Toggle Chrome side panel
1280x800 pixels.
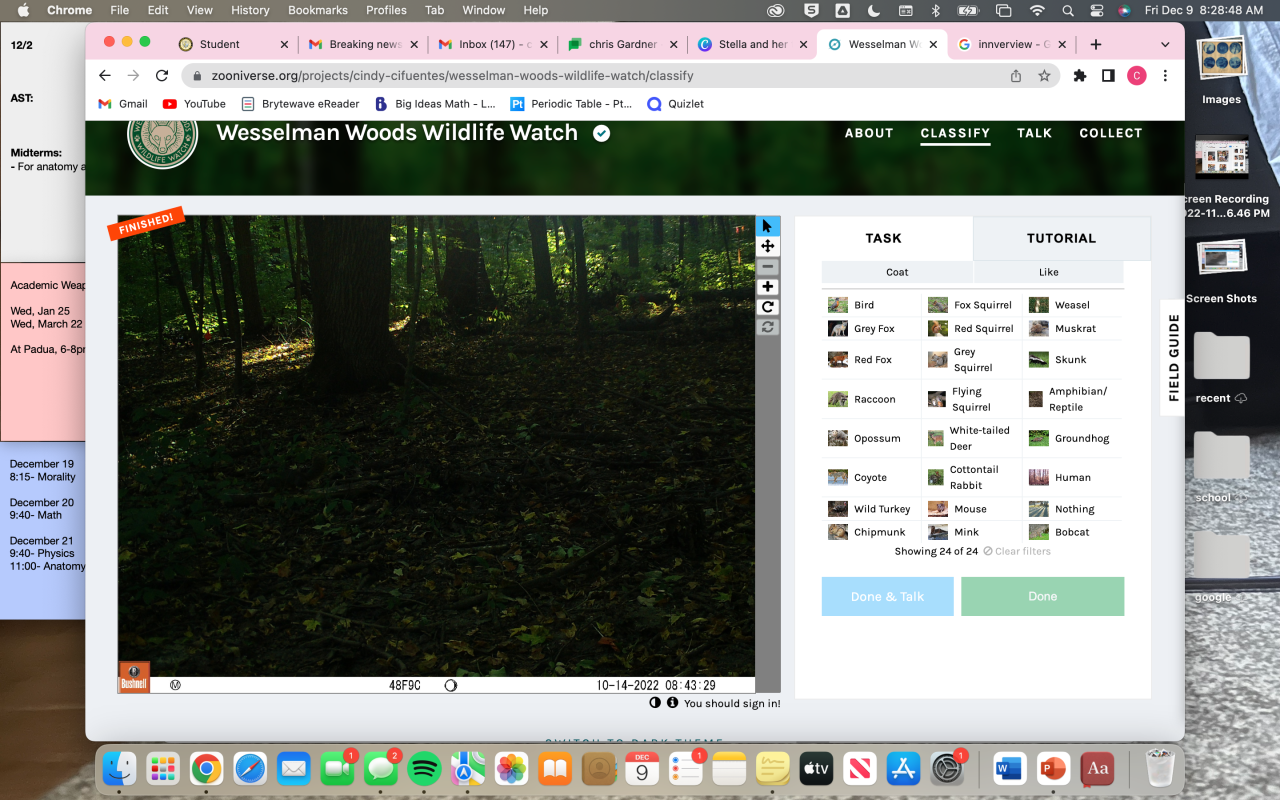coord(1108,76)
